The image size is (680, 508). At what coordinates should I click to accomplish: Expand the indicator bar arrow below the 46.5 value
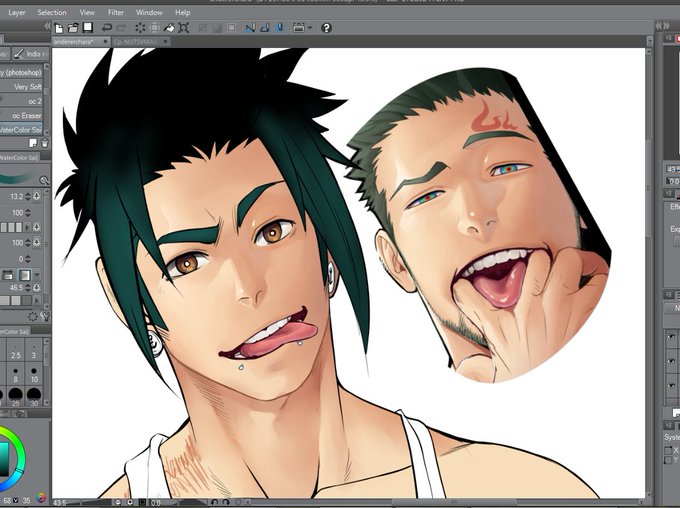tap(37, 300)
